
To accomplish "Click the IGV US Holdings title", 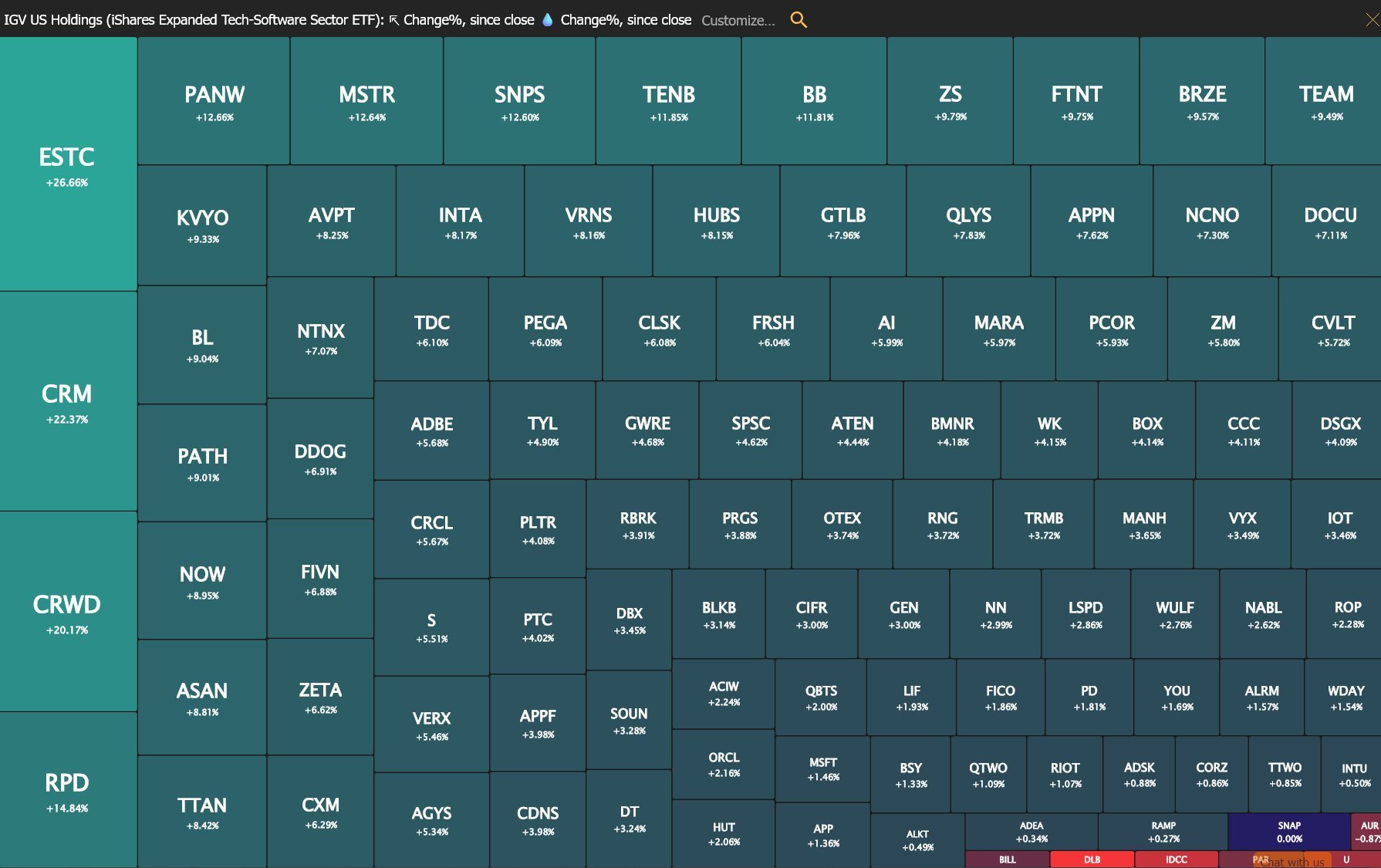I will pyautogui.click(x=194, y=20).
